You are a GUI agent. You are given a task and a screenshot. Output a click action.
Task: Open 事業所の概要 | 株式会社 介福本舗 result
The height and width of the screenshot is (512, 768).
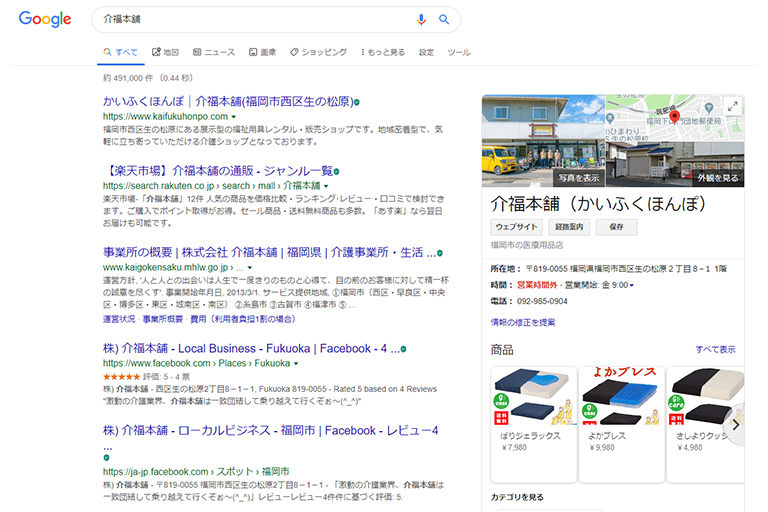coord(269,252)
